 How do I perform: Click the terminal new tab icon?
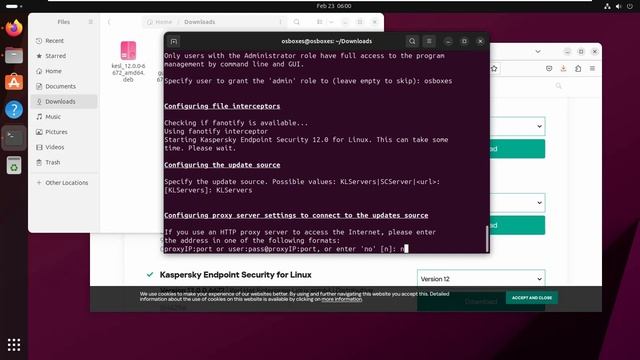click(173, 41)
